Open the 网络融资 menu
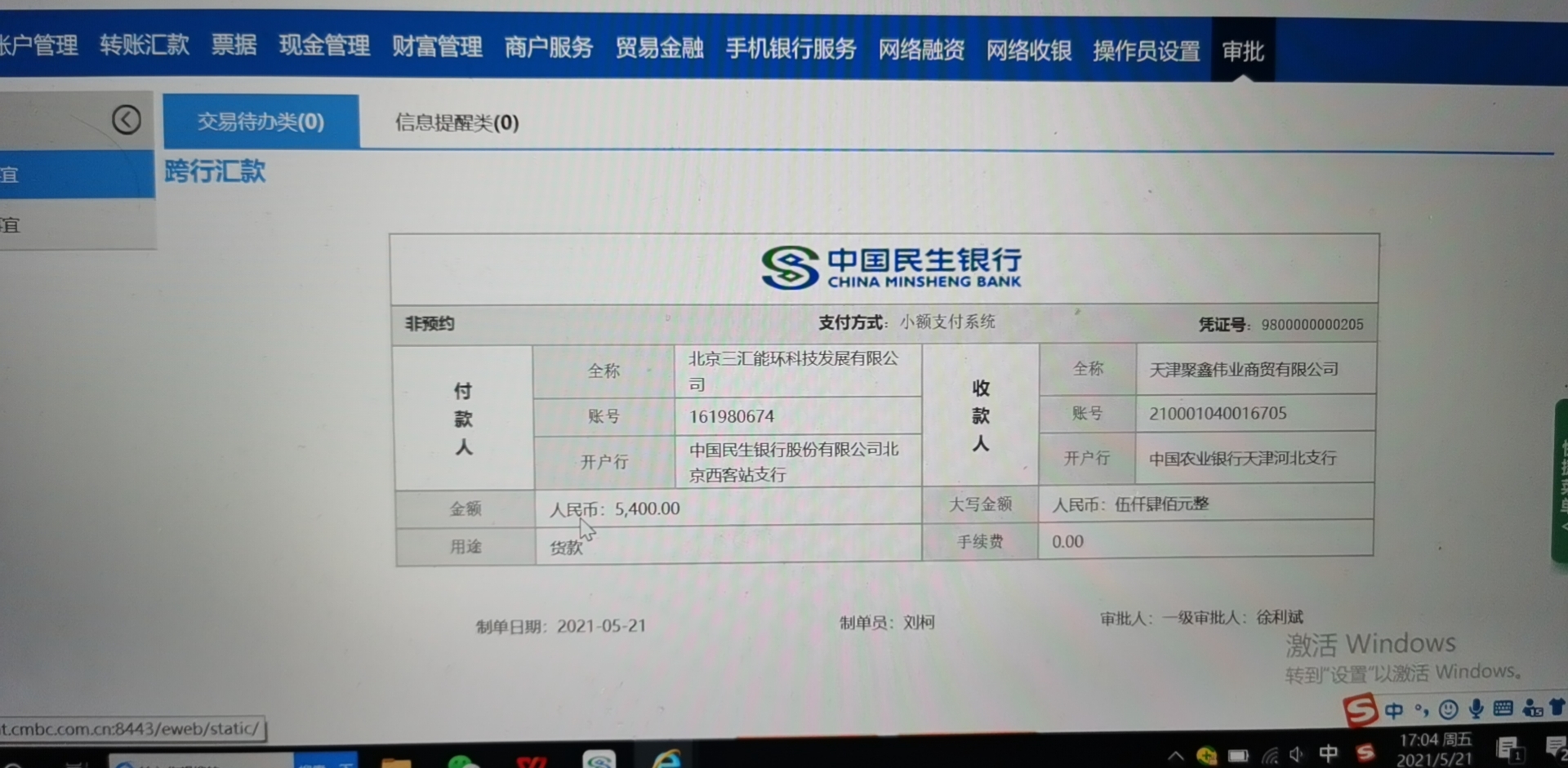Viewport: 1568px width, 768px height. [x=921, y=50]
